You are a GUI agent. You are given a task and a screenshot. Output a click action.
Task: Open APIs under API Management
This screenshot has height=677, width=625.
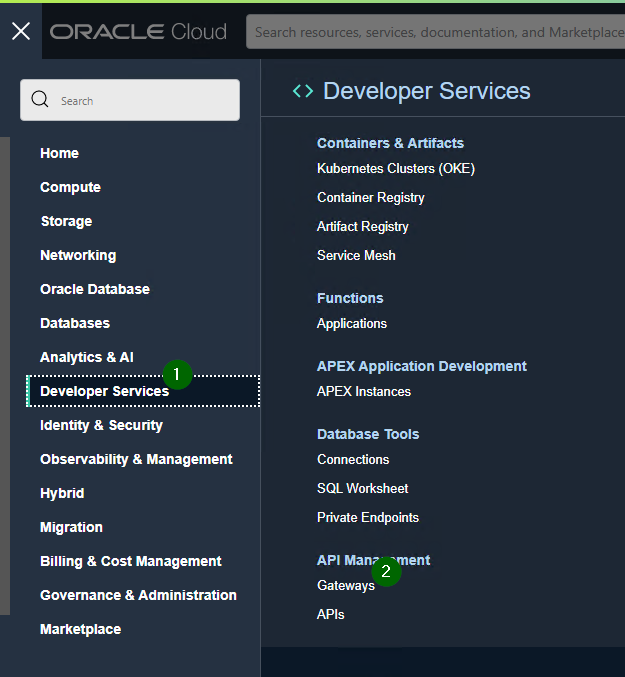click(x=331, y=615)
